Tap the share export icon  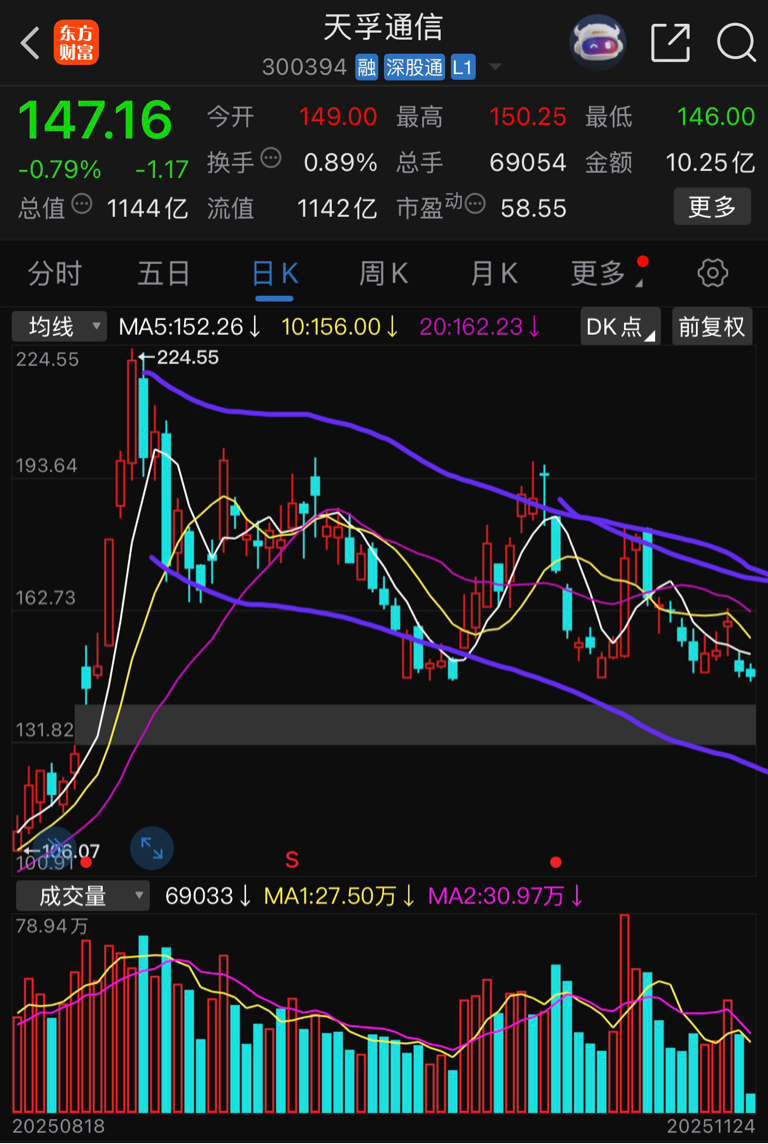pos(670,43)
